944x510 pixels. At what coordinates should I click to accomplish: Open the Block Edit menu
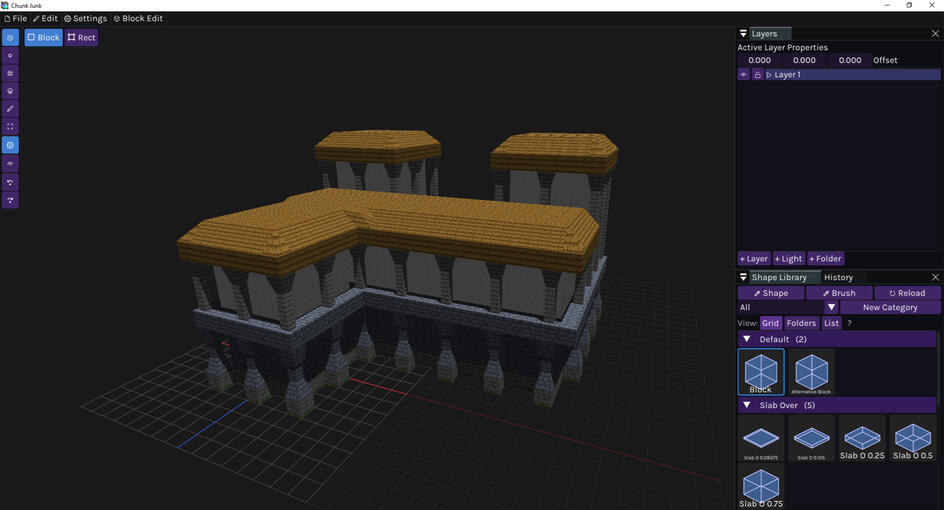click(x=138, y=19)
